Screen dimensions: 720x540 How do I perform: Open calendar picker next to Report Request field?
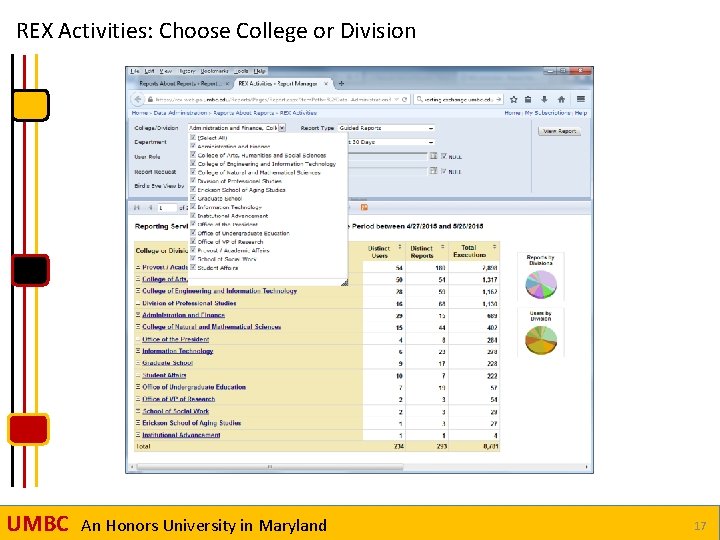point(433,171)
